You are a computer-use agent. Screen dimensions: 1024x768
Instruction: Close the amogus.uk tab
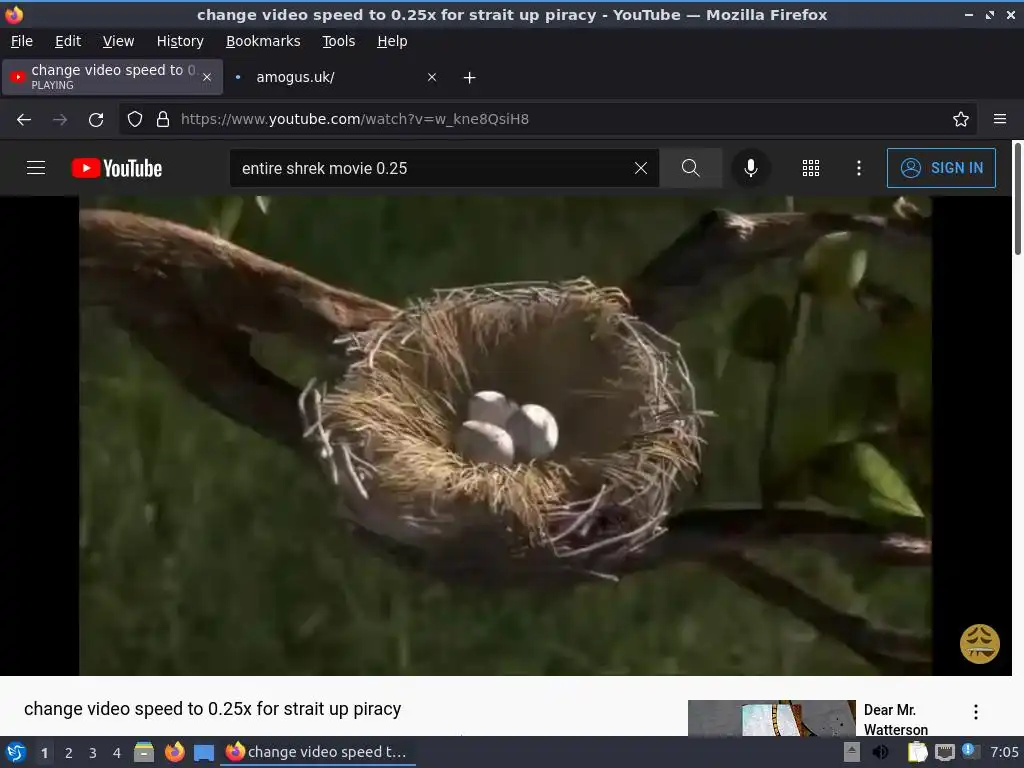pos(432,77)
